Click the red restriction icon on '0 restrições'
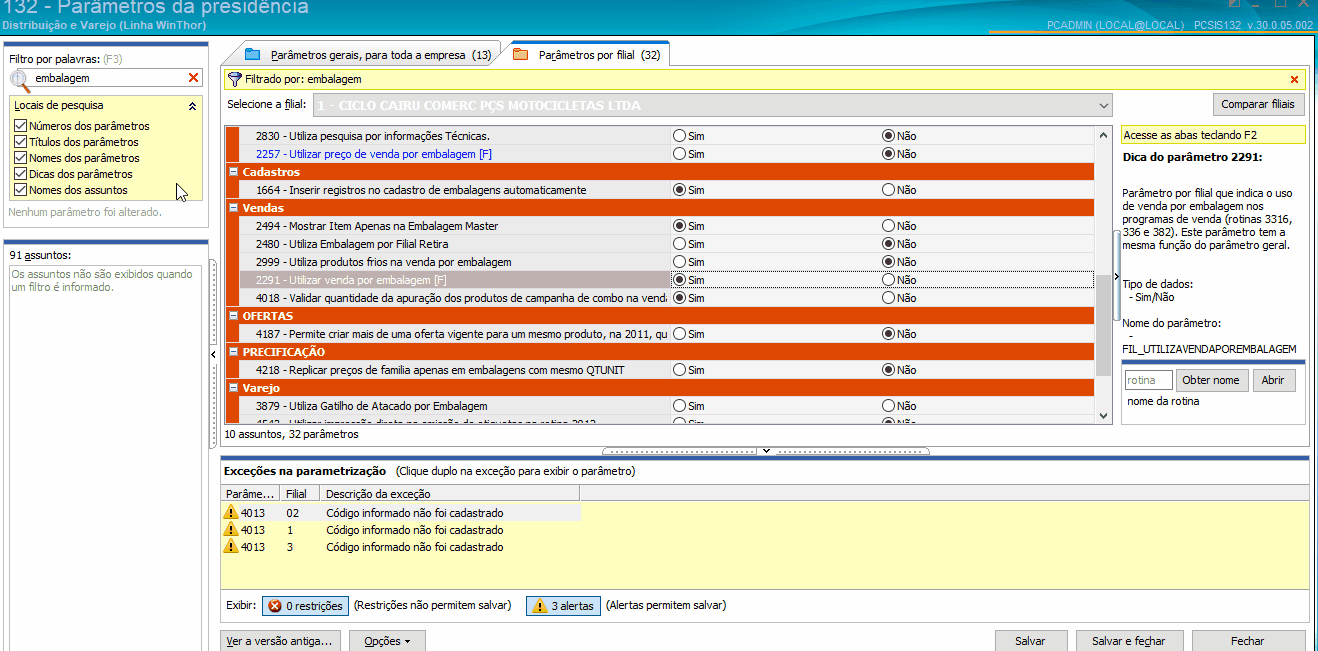Screen dimensions: 1318x651 point(275,606)
